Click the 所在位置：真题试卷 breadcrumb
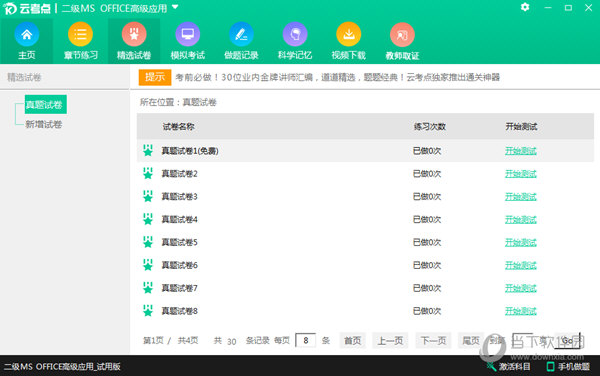This screenshot has width=600, height=376. coord(178,102)
